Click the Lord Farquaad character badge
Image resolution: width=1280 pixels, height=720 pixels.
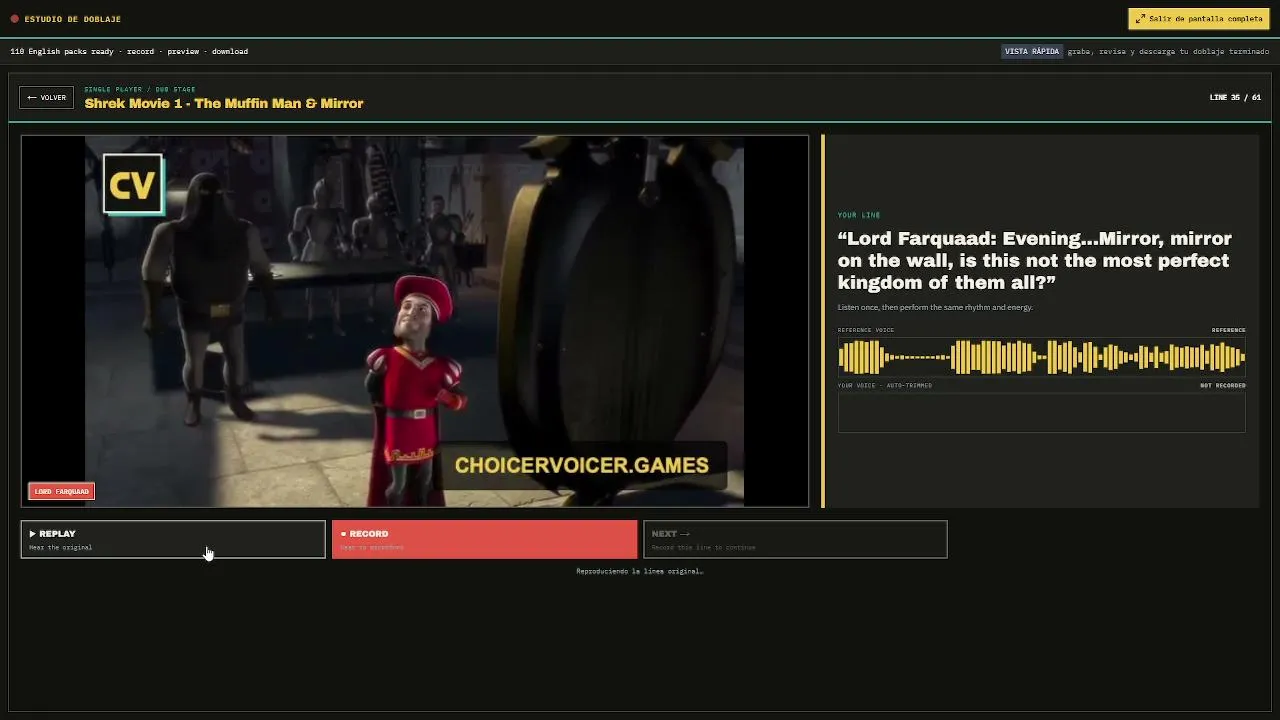(61, 491)
